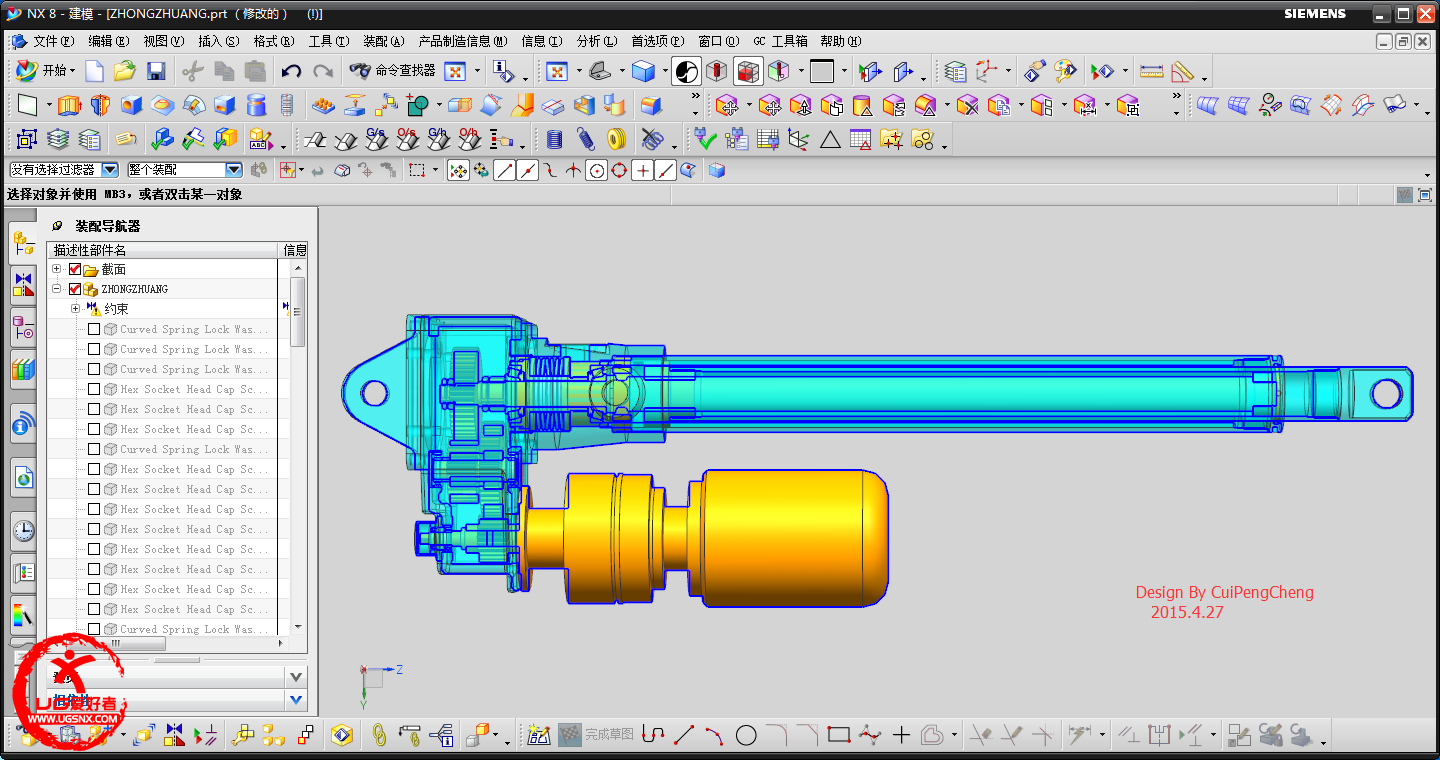Click the Line sketch tool in bottom toolbar
Screen dimensions: 1440x760
click(684, 735)
